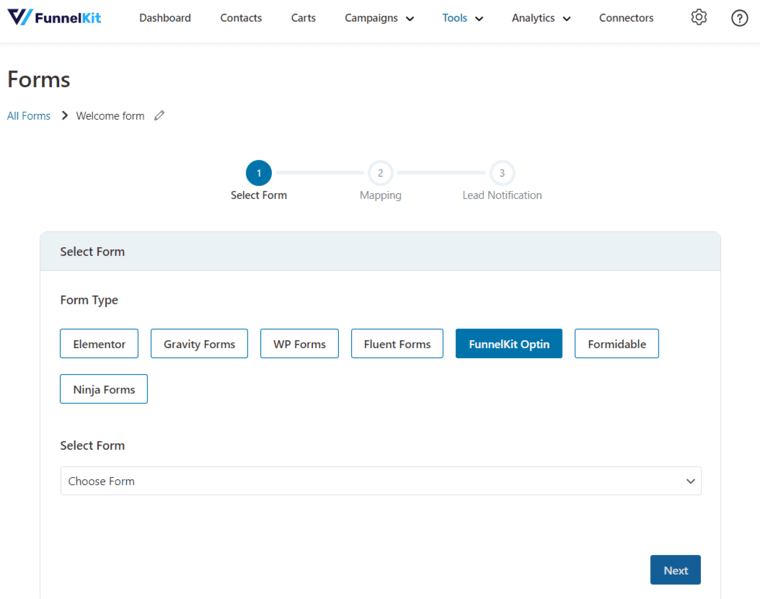Open the Connectors page
The width and height of the screenshot is (760, 599).
626,18
